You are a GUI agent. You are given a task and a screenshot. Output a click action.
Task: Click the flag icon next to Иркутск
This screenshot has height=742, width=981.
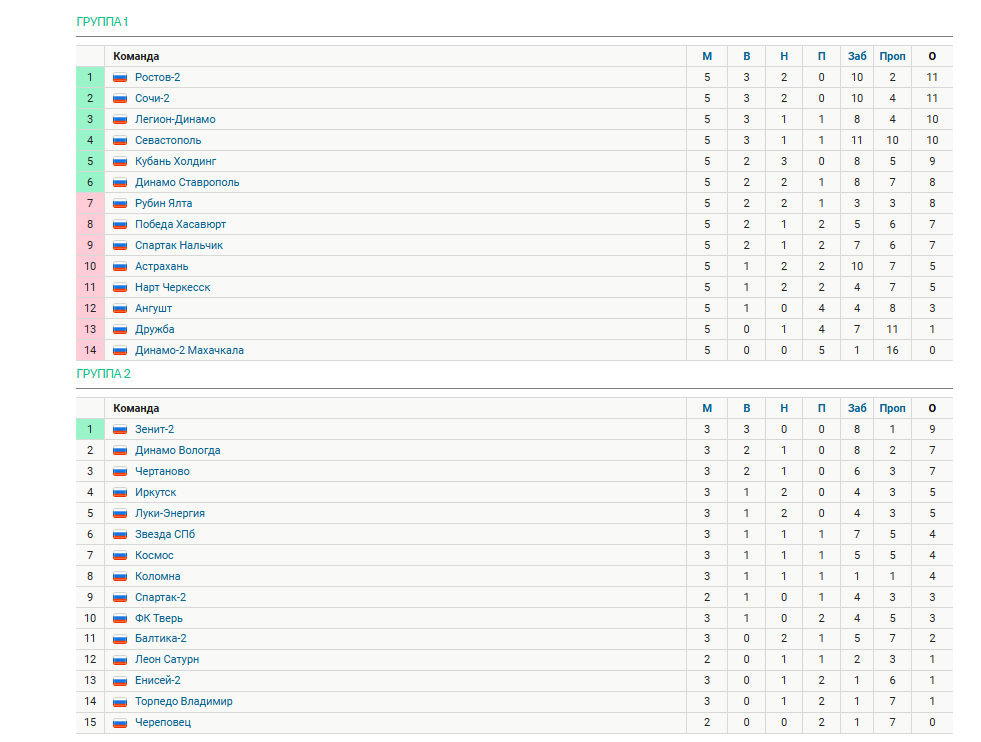[120, 493]
